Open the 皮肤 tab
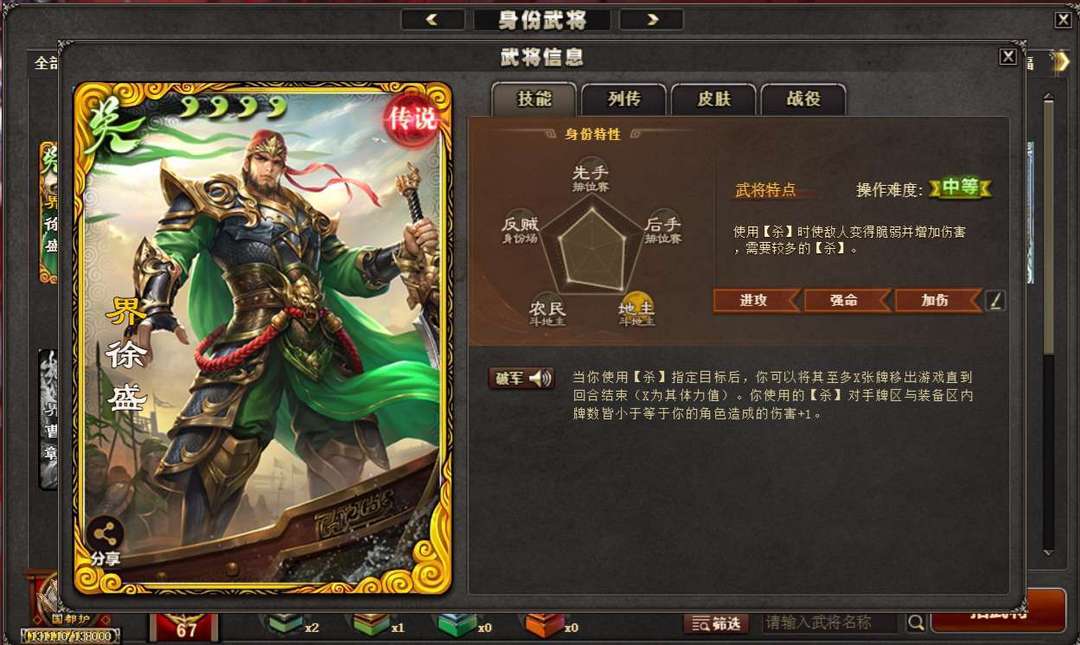Screen dimensions: 1080x645 [714, 99]
